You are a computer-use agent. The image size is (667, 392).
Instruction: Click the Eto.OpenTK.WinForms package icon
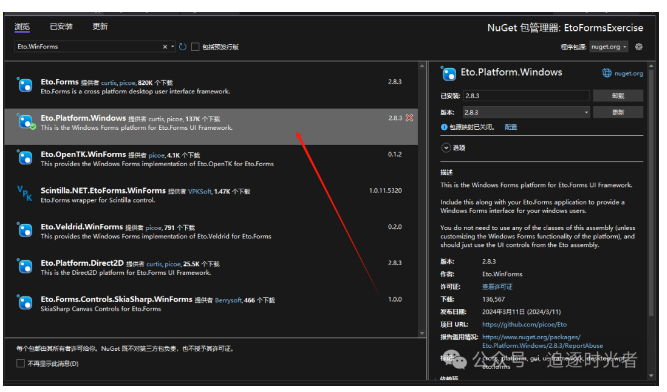coord(25,157)
